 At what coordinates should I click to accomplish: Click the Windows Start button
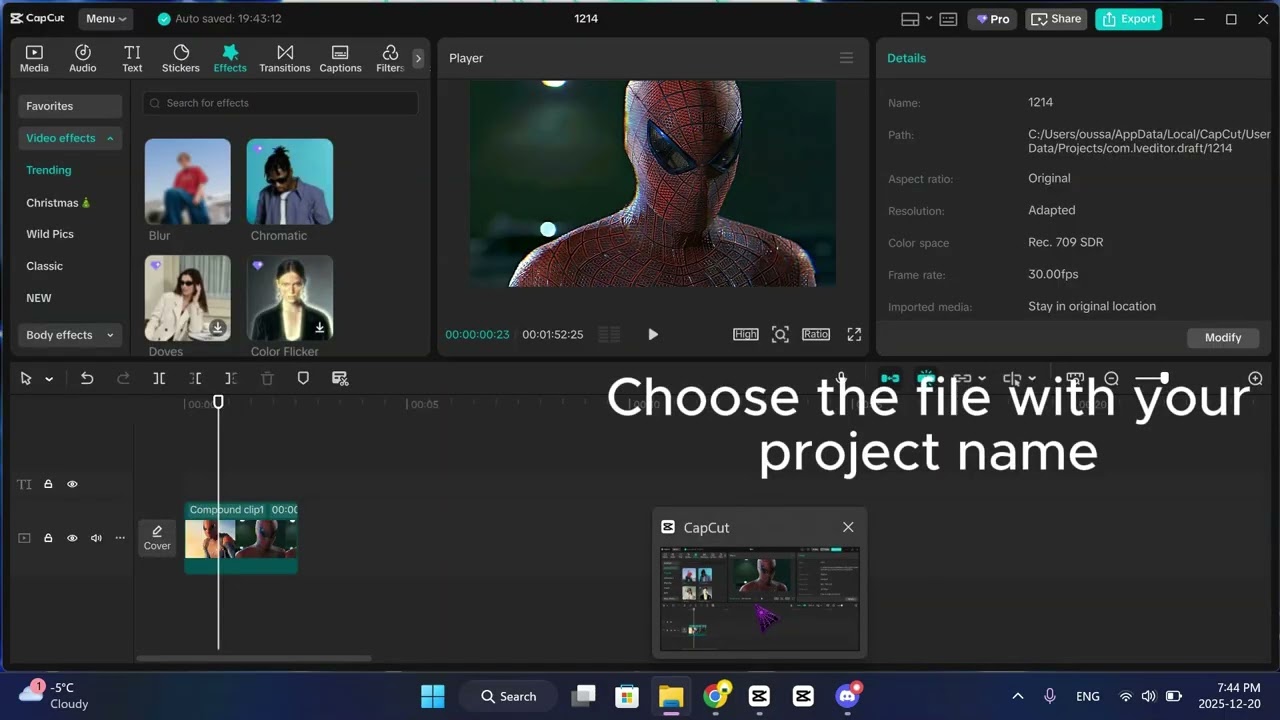(433, 696)
